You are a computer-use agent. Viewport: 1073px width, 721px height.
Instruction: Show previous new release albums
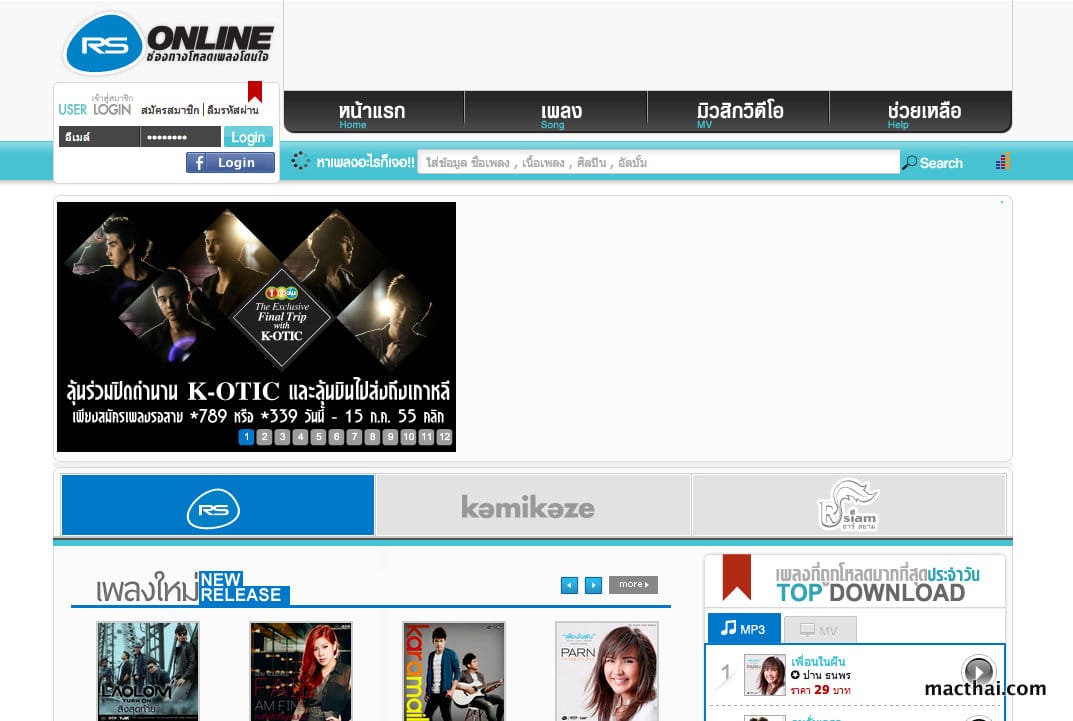(569, 585)
